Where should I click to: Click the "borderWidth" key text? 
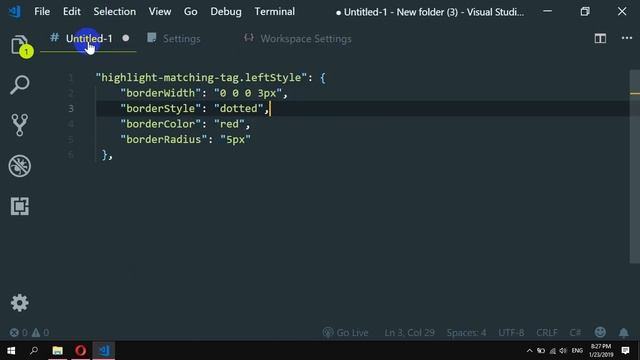pos(160,93)
